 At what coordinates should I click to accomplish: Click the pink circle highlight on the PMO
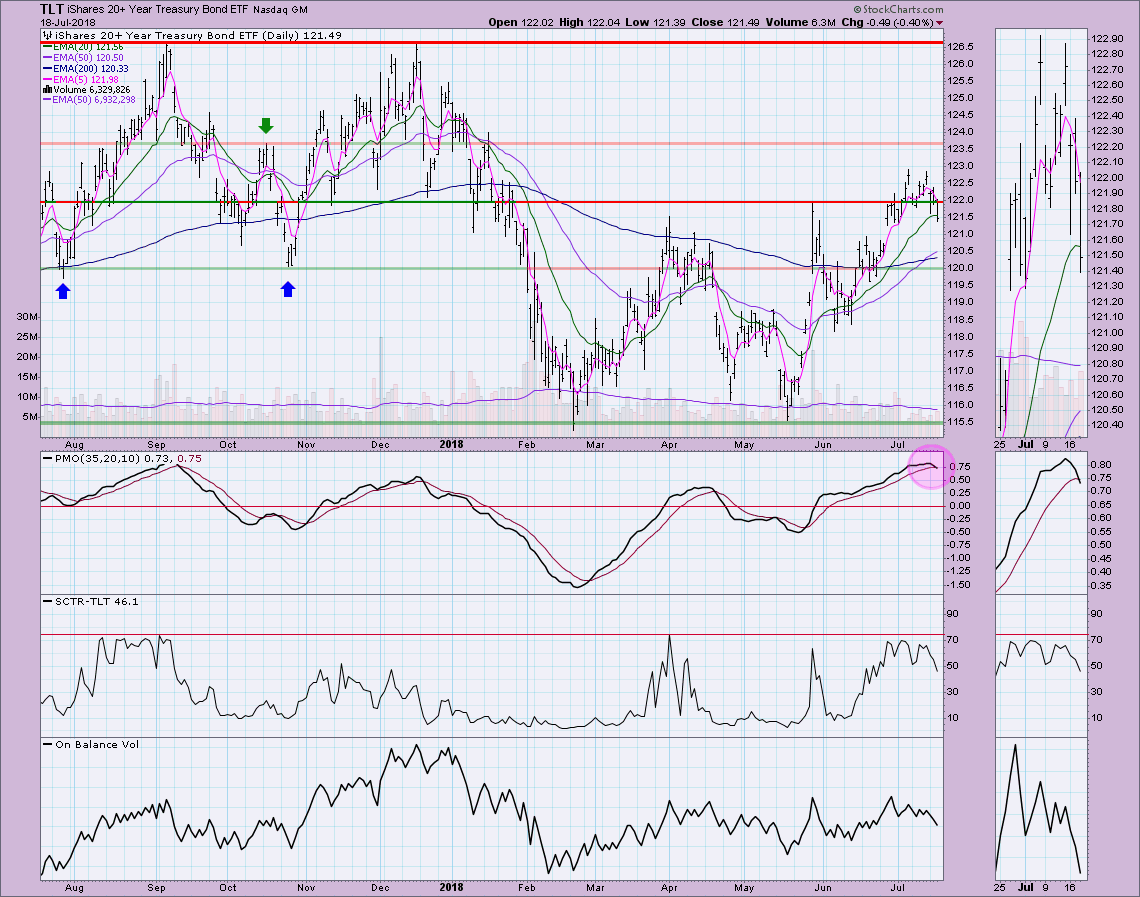click(x=929, y=467)
